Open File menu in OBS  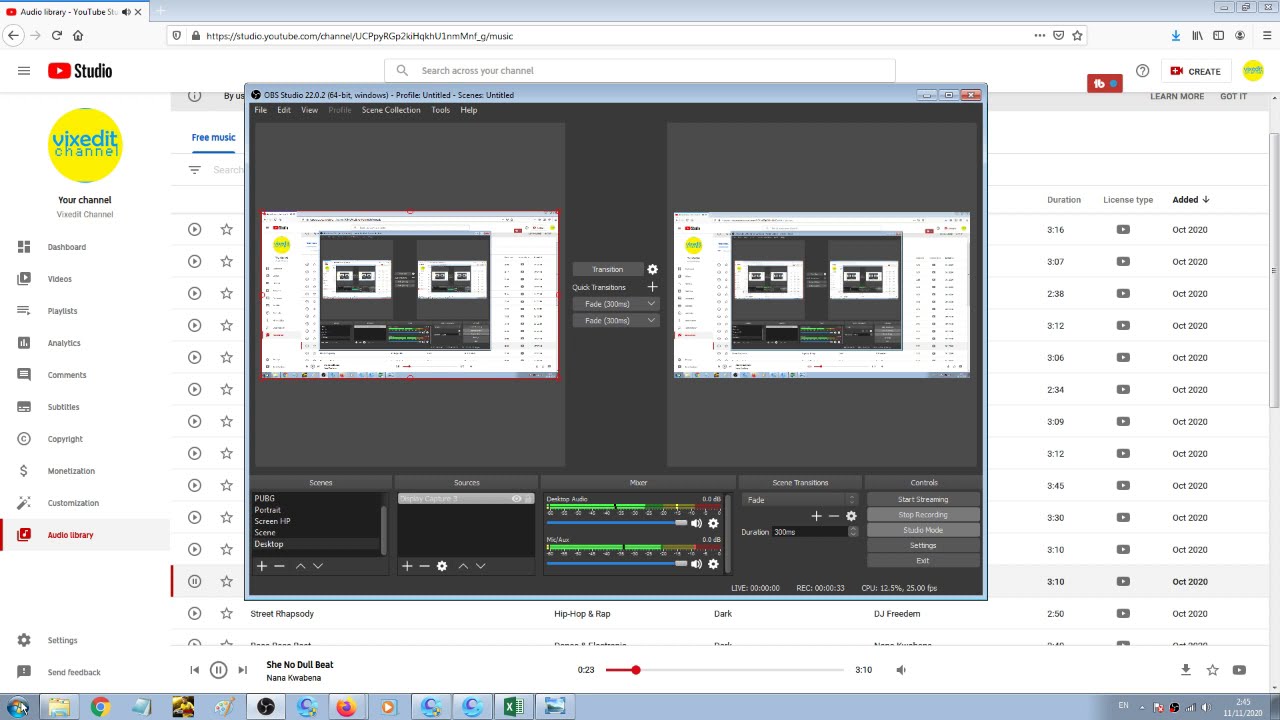(261, 110)
